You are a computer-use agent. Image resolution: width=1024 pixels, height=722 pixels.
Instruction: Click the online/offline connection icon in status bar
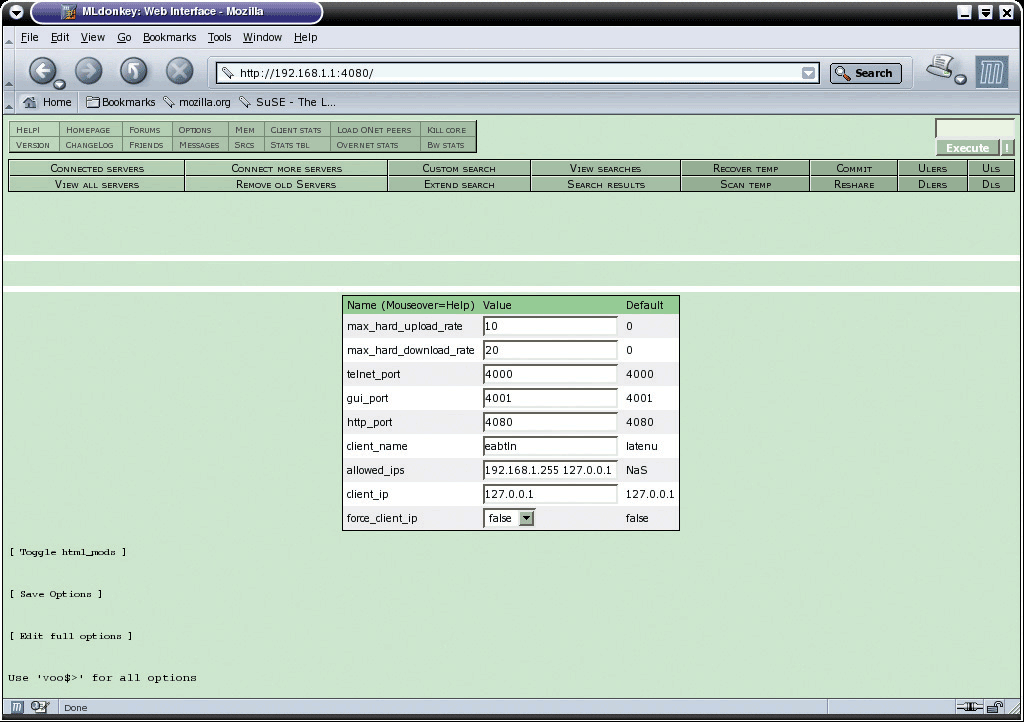coord(969,707)
